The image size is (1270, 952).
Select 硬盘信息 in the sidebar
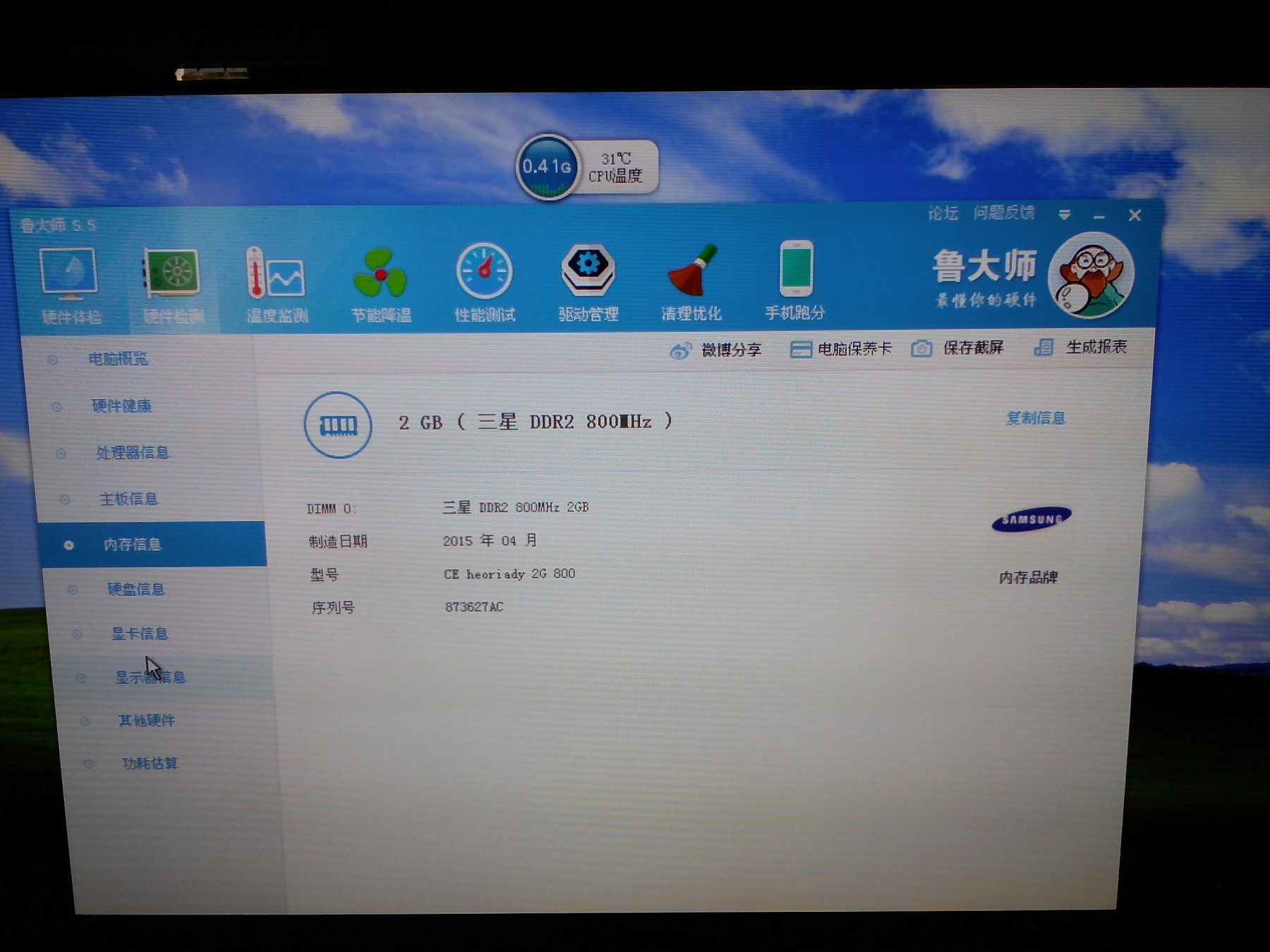coord(135,589)
